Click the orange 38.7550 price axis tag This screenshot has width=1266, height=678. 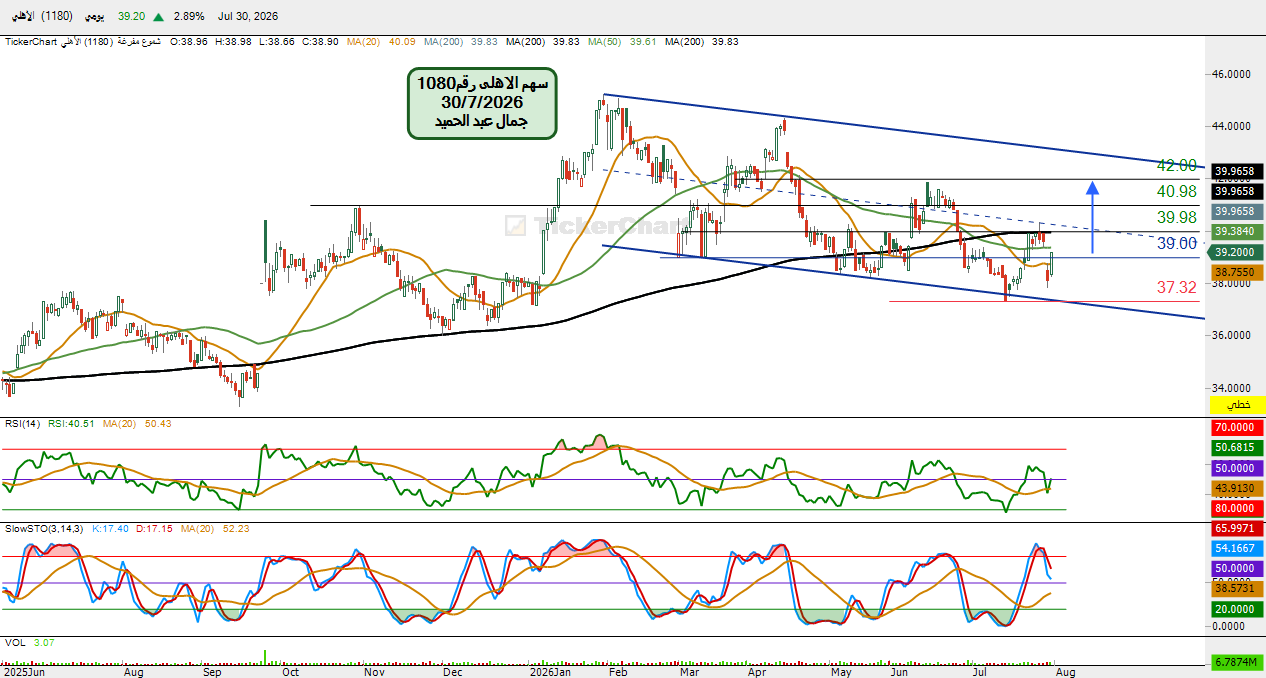point(1238,272)
